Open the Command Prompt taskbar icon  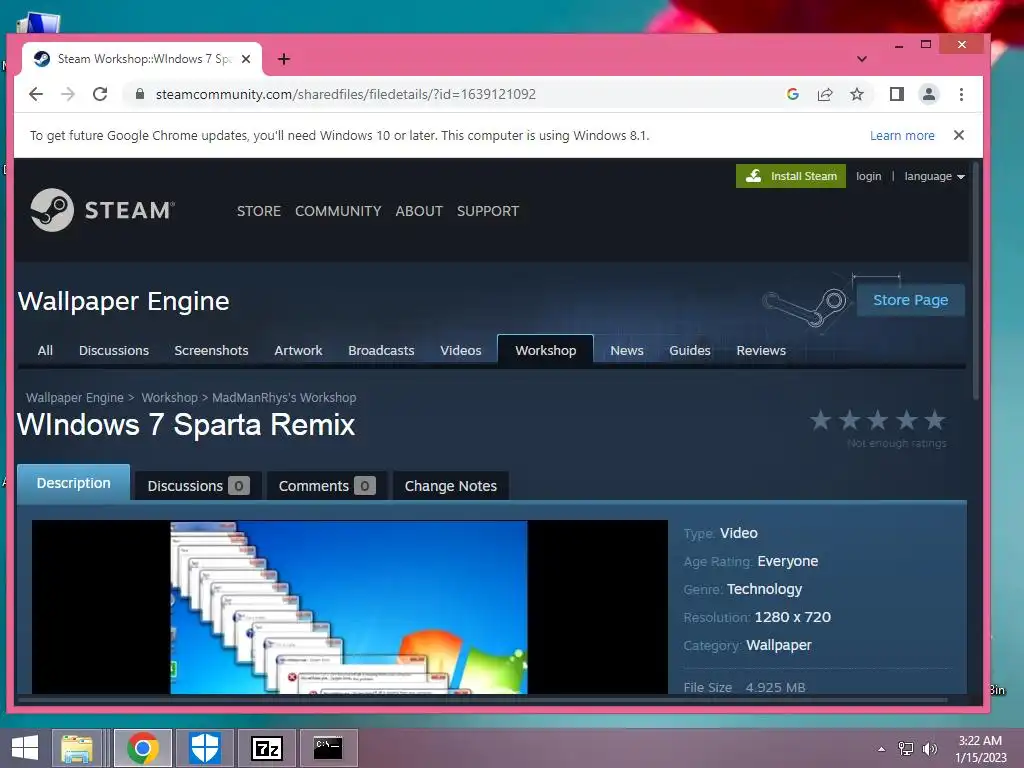pos(328,748)
